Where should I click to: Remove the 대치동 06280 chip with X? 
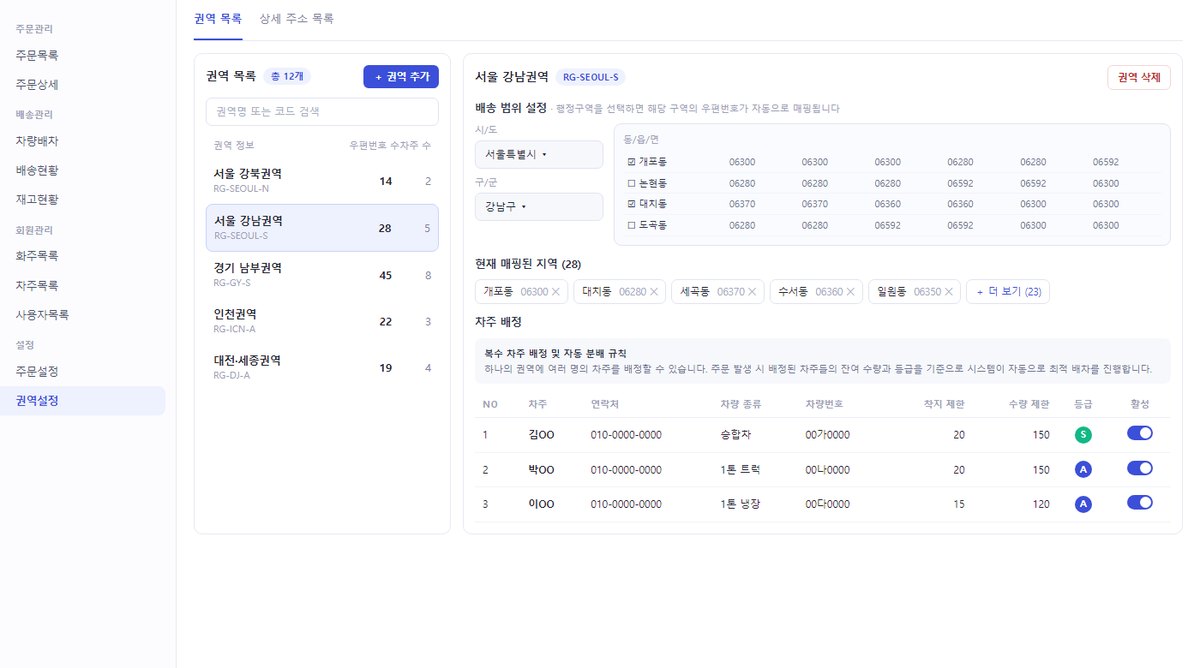654,292
